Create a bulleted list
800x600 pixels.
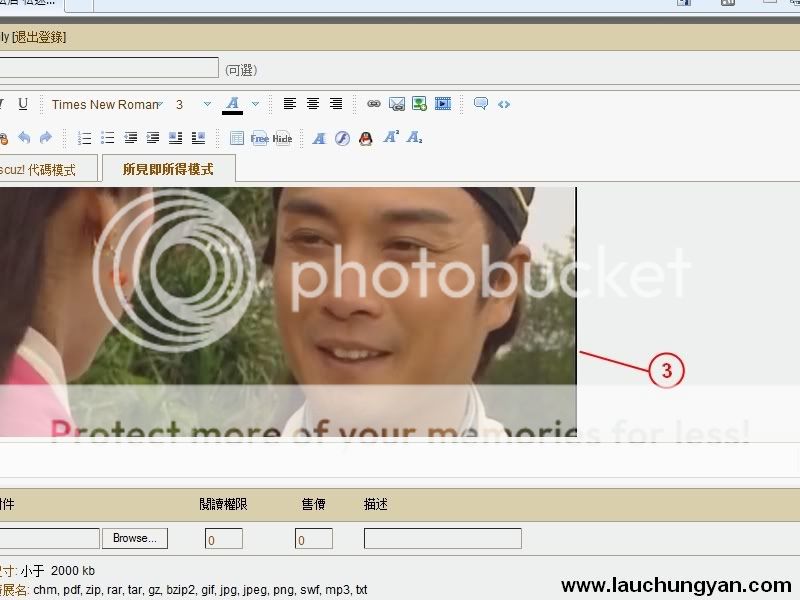point(107,138)
